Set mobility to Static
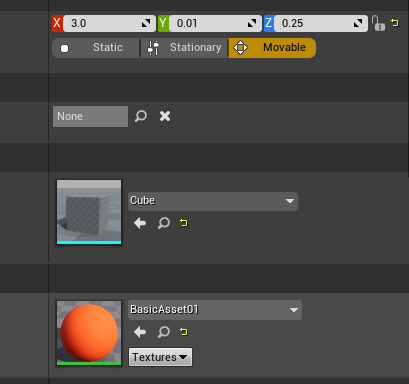Viewport: 409px width, 384px height. point(96,48)
